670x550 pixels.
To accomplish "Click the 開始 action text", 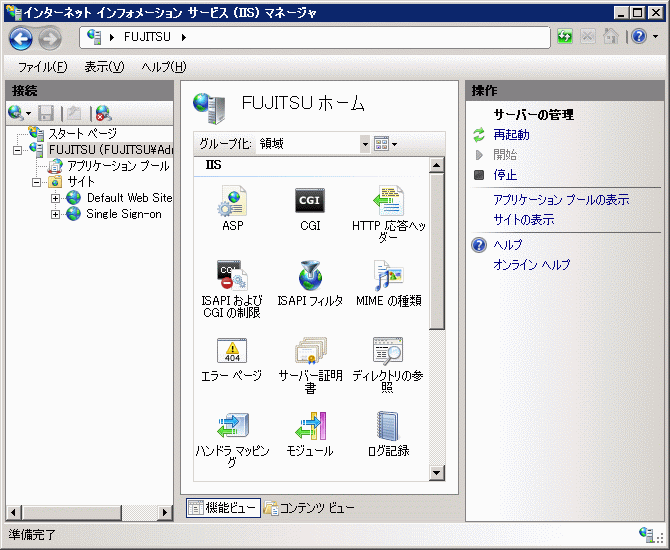I will click(x=505, y=155).
